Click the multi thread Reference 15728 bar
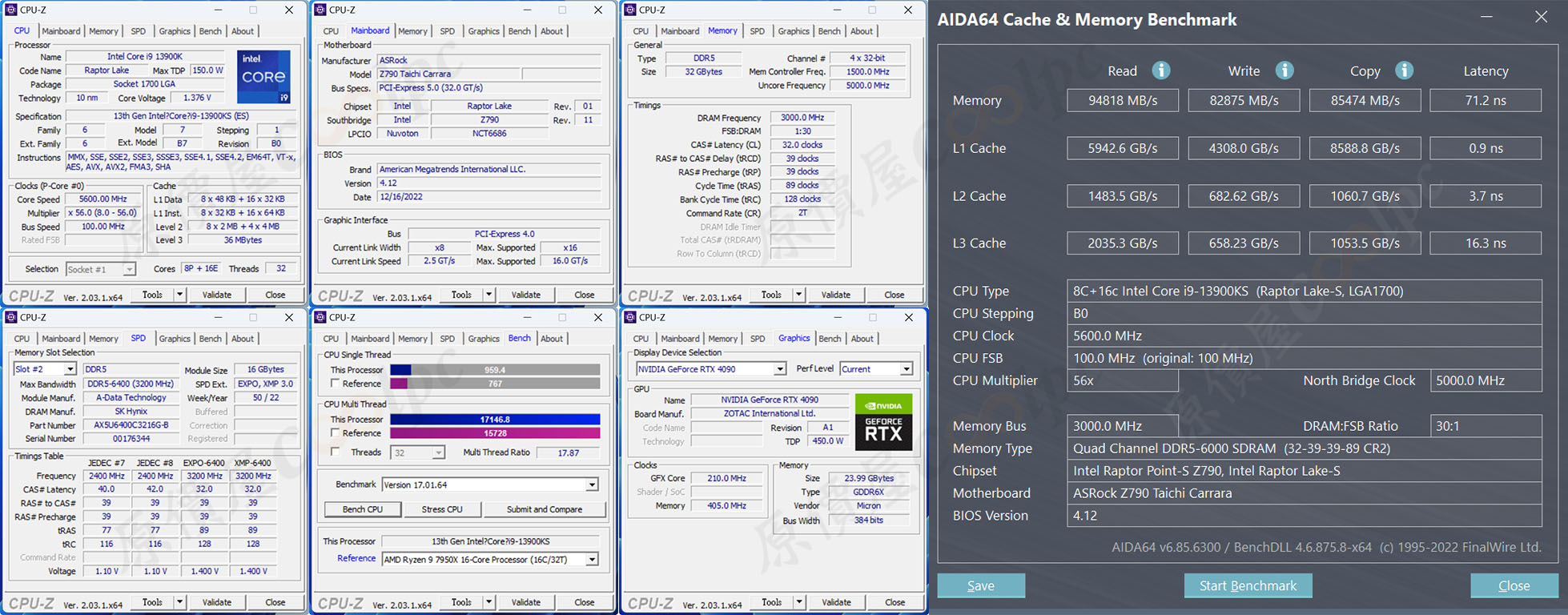 [495, 433]
